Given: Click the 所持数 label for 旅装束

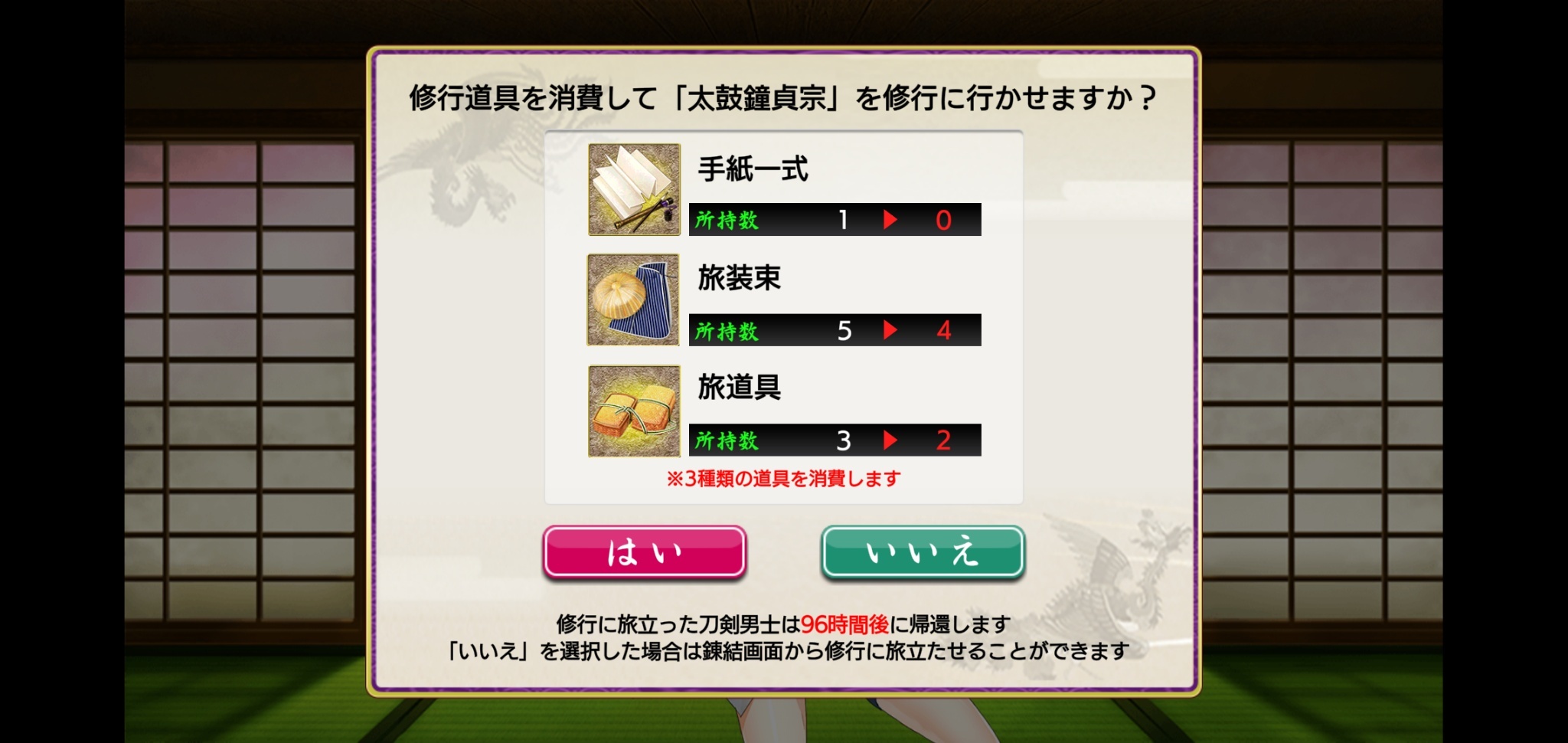Looking at the screenshot, I should pos(727,331).
